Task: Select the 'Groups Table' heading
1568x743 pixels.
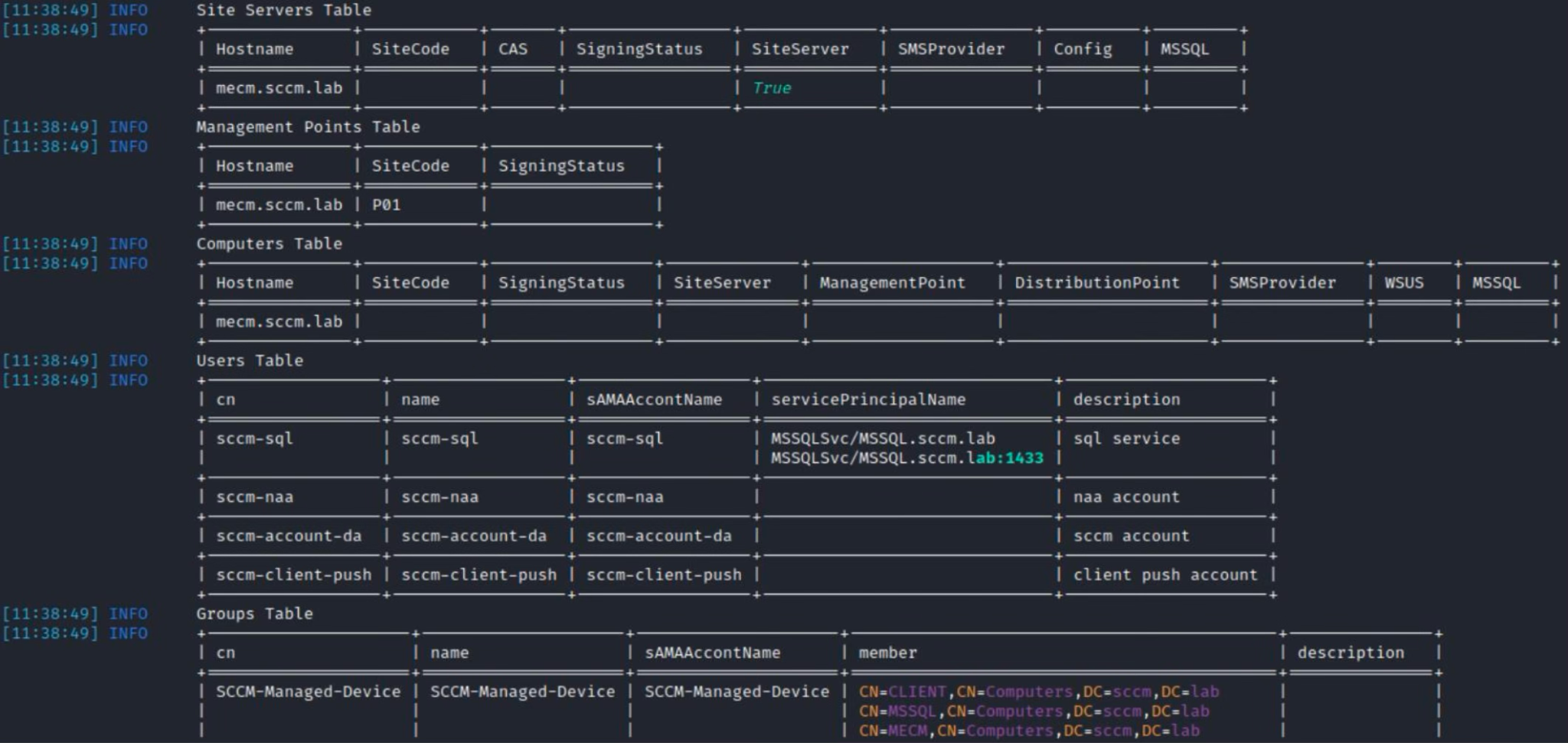Action: (x=254, y=614)
